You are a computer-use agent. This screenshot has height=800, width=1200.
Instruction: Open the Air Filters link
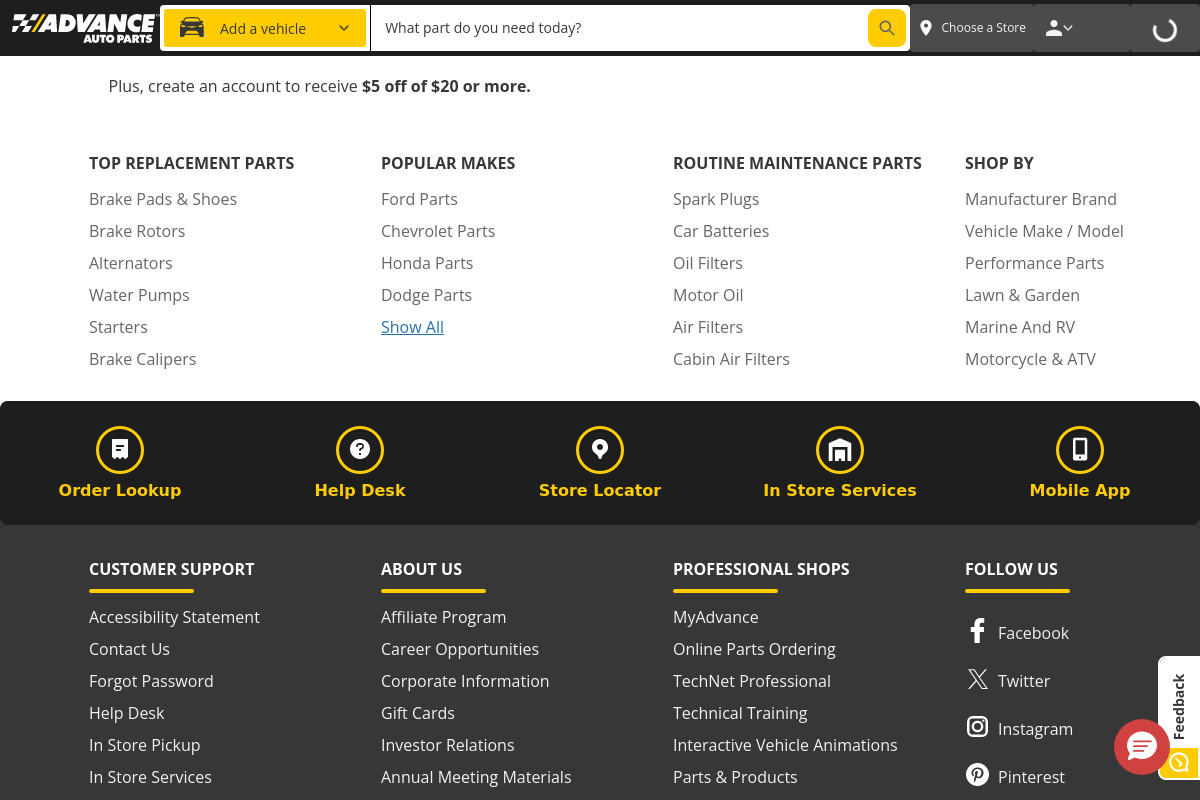pyautogui.click(x=708, y=327)
